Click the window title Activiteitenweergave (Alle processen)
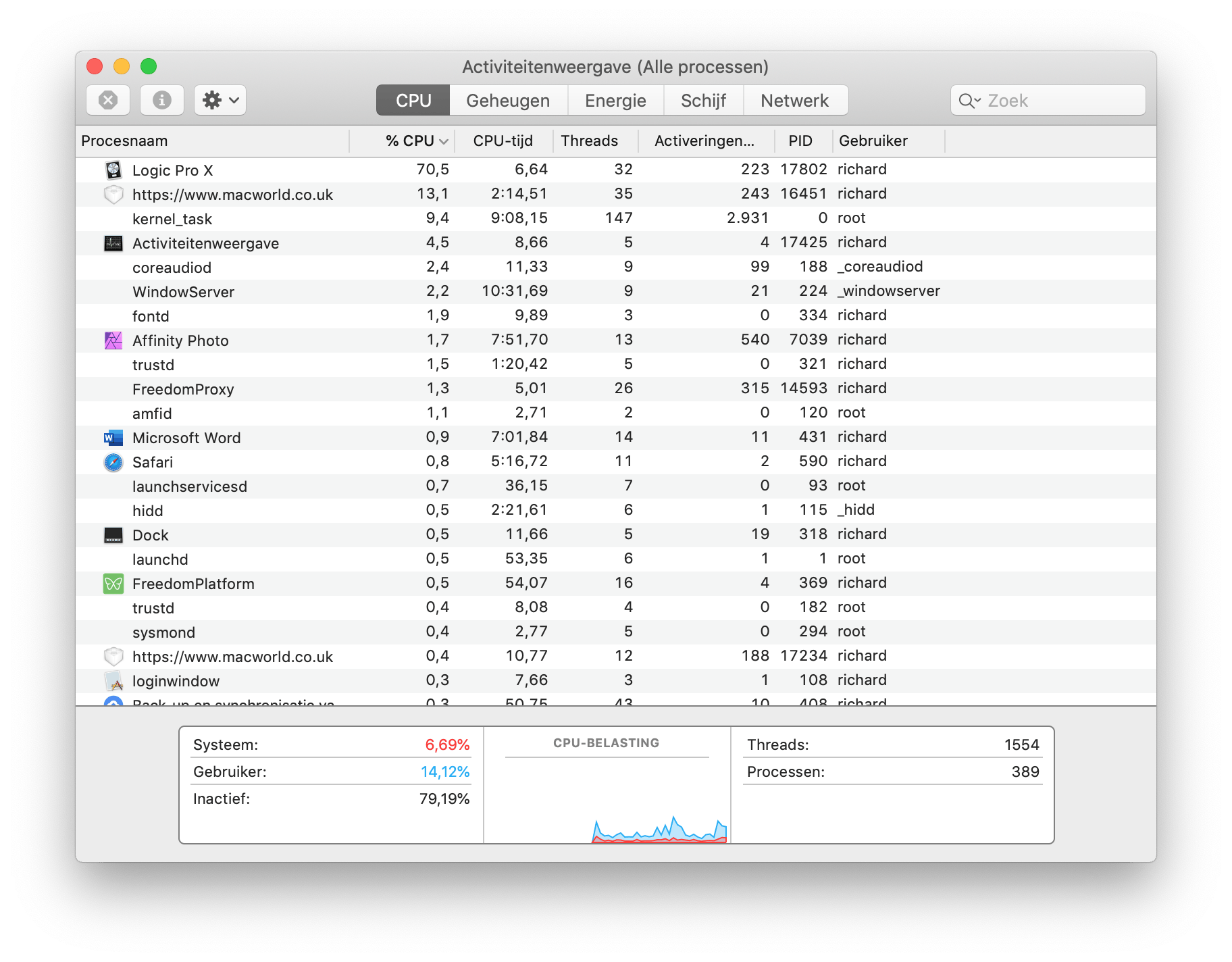Screen dimensions: 1232x962 [x=615, y=67]
